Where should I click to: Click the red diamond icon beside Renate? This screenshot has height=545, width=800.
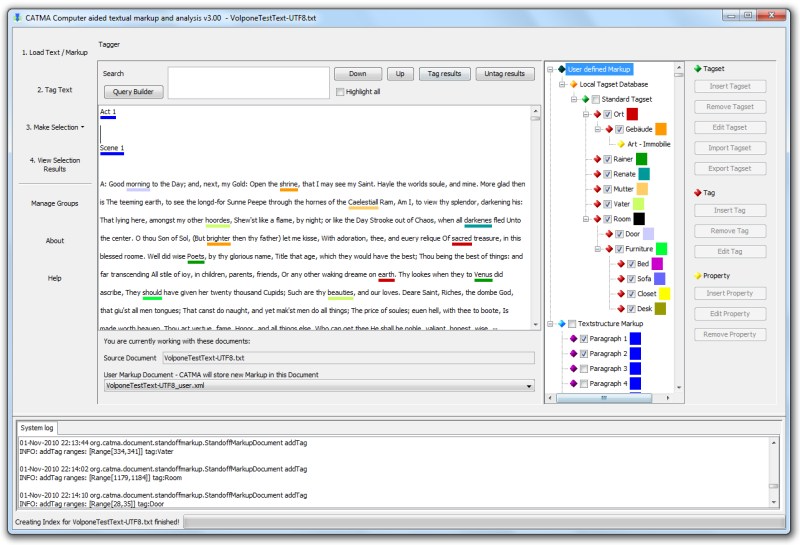pos(597,174)
